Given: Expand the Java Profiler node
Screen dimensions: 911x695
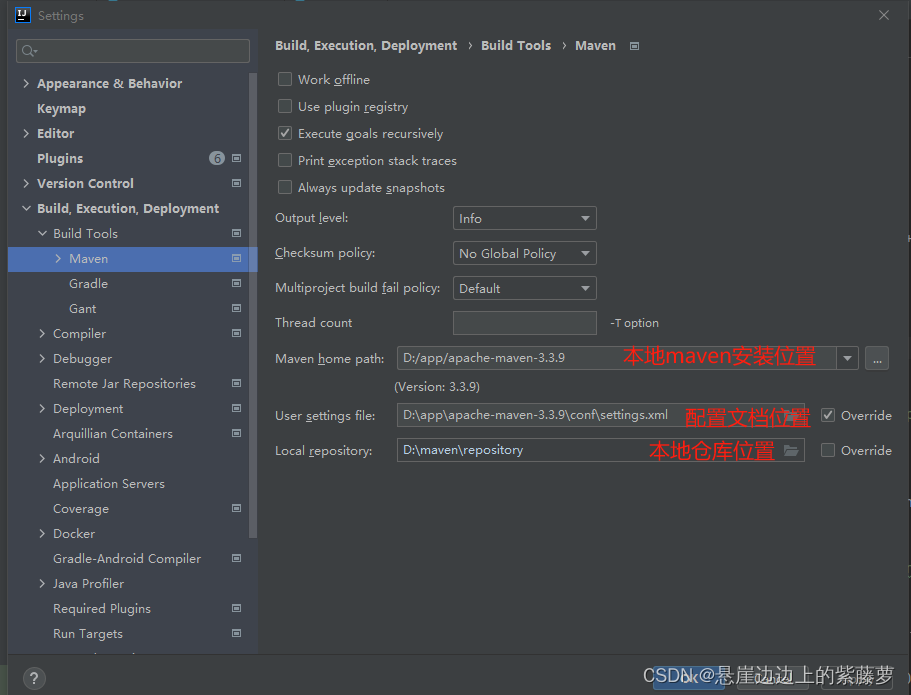Looking at the screenshot, I should tap(42, 583).
